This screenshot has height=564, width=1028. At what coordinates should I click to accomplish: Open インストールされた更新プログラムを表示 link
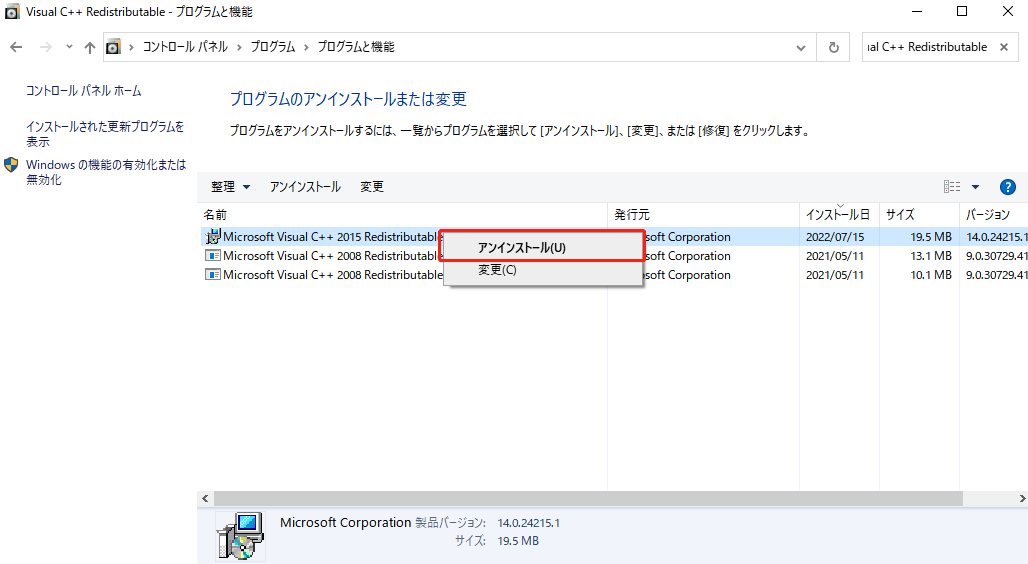pos(105,134)
